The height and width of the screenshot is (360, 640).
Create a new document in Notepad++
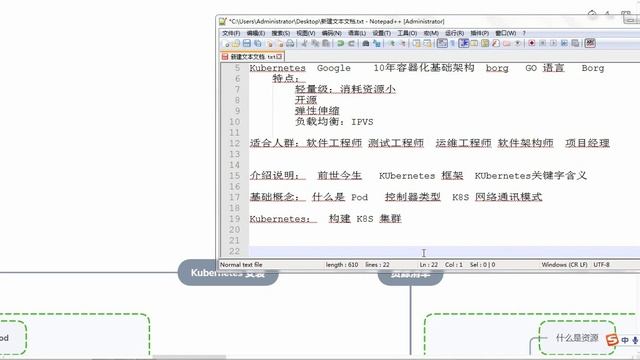click(x=227, y=43)
